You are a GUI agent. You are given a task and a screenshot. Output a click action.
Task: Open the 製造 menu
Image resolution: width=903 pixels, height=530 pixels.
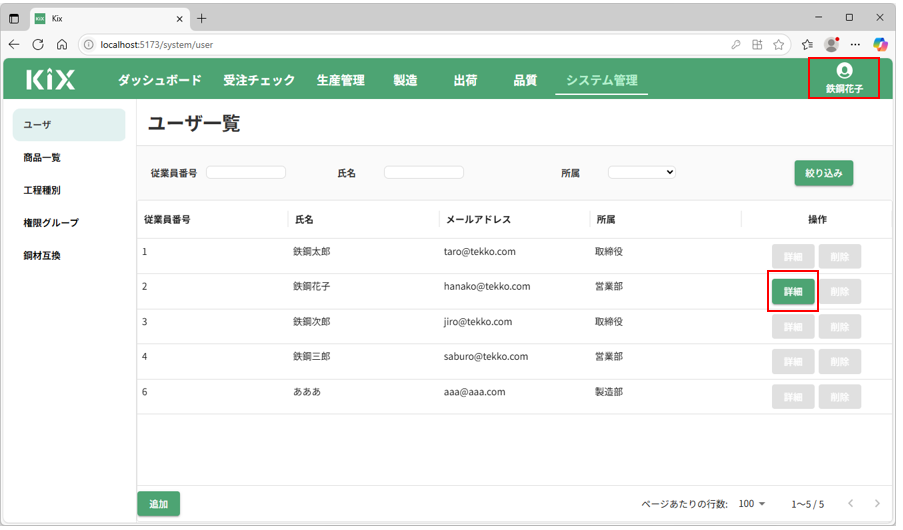(x=405, y=80)
